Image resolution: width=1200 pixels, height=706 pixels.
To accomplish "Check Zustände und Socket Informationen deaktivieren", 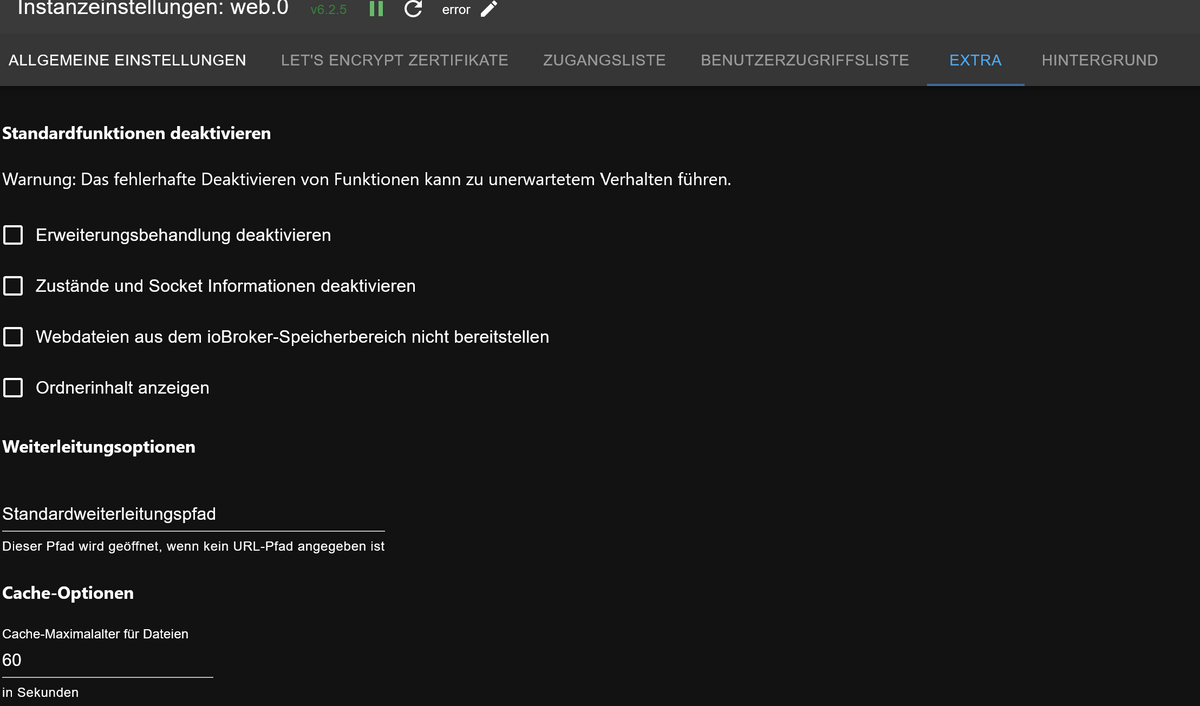I will point(13,286).
